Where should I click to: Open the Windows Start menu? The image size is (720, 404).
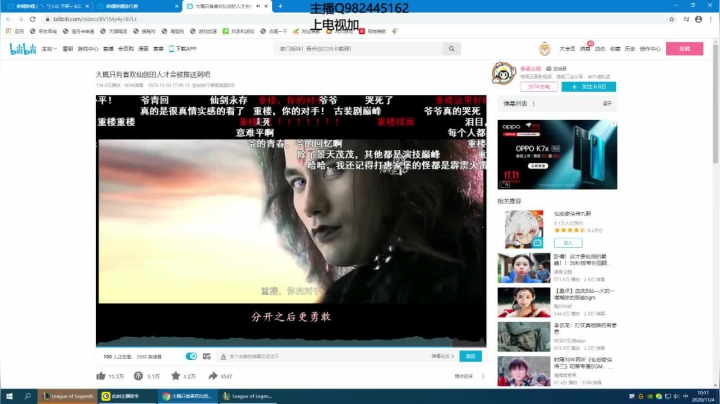point(9,396)
